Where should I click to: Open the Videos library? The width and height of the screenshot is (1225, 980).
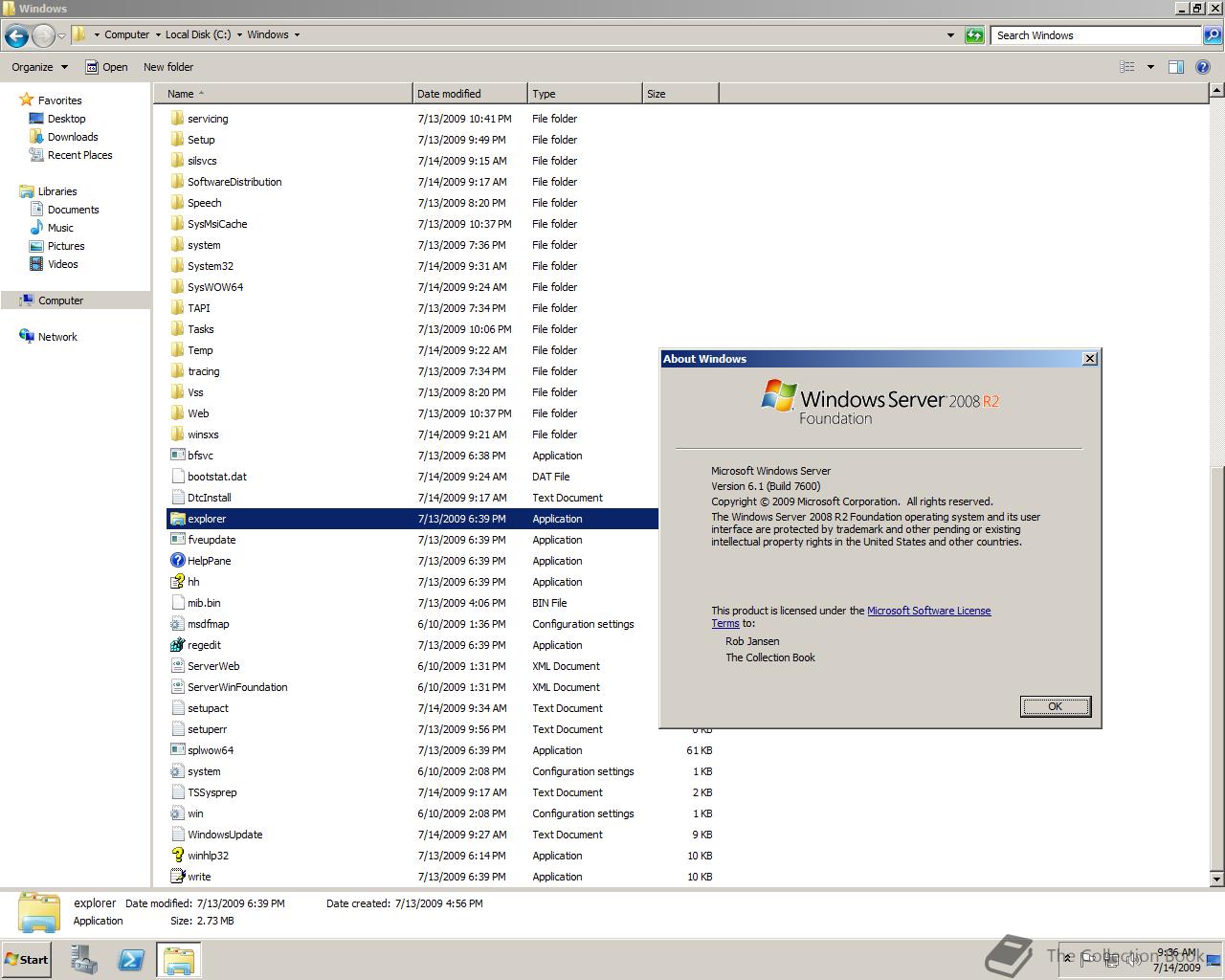pyautogui.click(x=62, y=264)
